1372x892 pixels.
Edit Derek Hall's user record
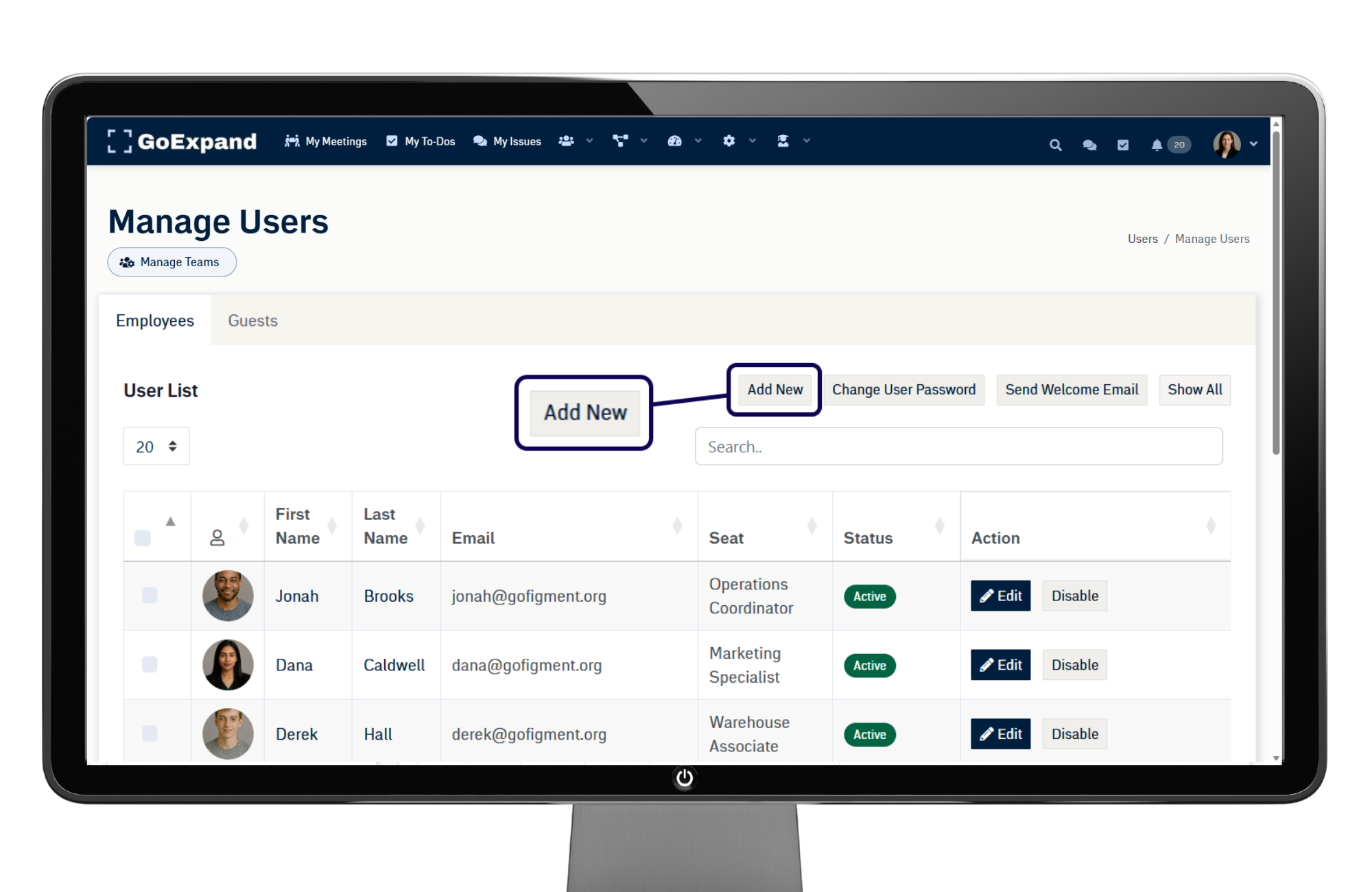click(1000, 734)
